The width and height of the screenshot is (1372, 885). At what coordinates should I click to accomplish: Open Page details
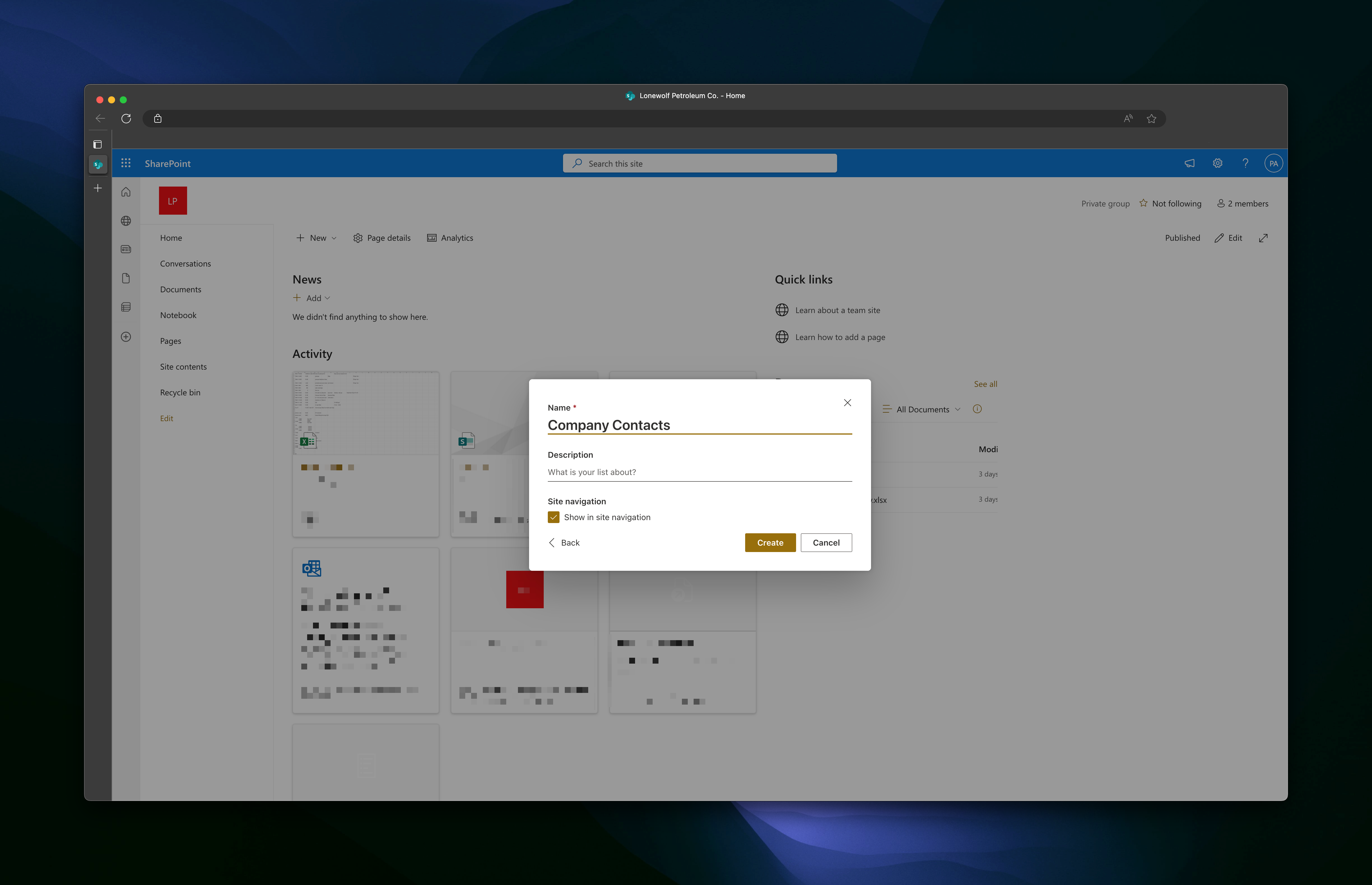pyautogui.click(x=382, y=238)
